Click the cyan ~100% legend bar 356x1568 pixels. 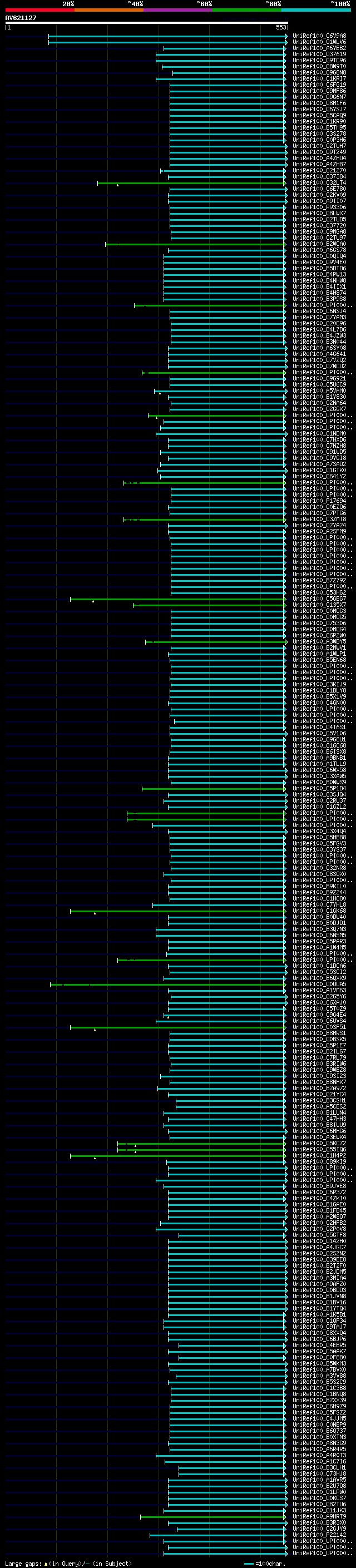click(x=317, y=10)
